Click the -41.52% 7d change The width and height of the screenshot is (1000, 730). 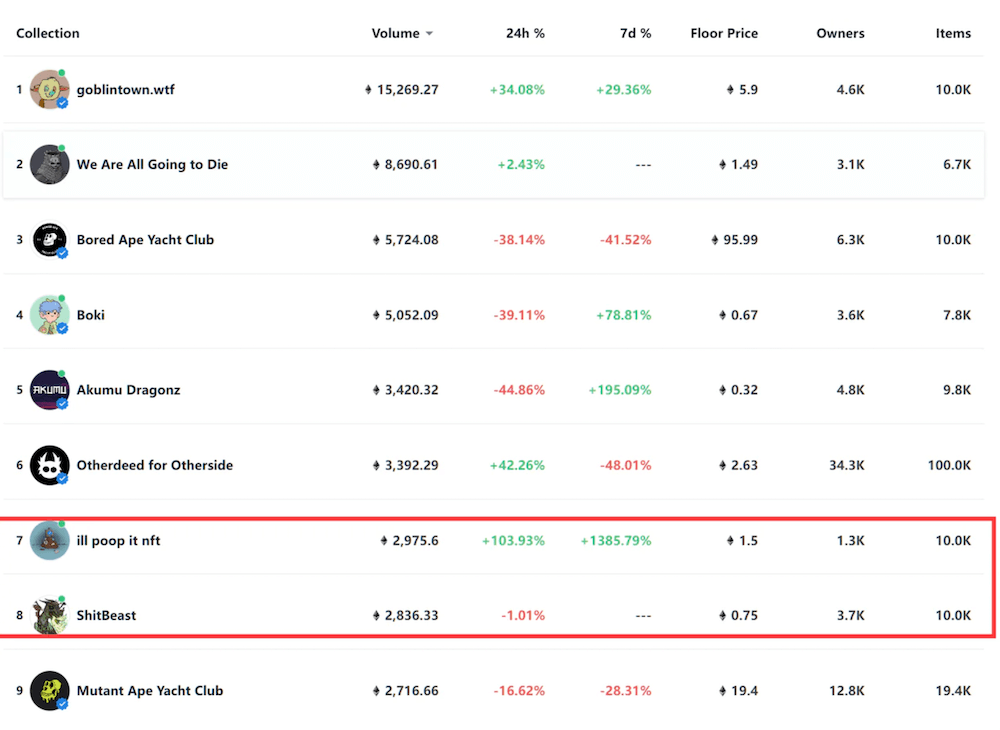[626, 240]
